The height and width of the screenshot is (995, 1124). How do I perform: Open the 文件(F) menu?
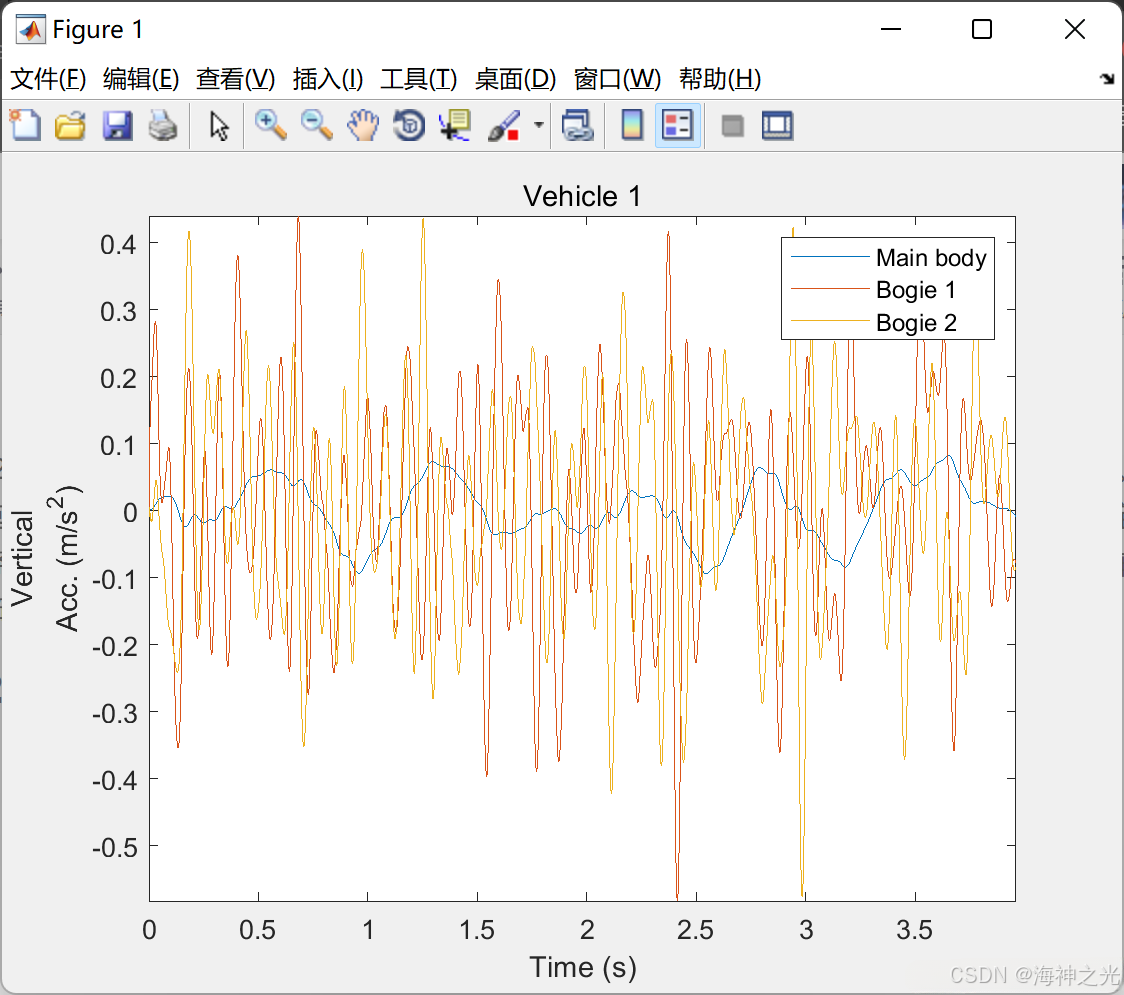coord(48,78)
